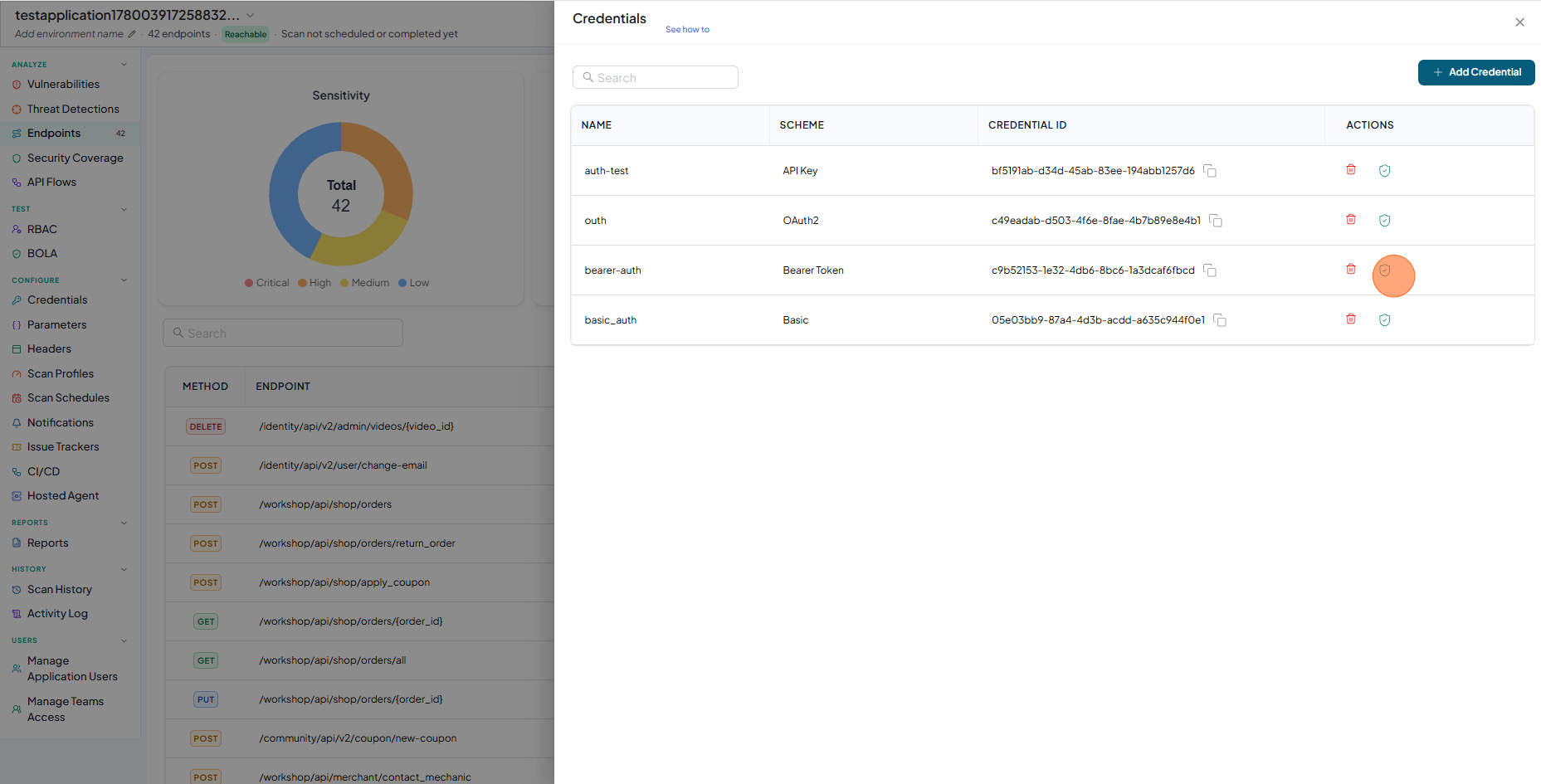
Task: Close the Credentials panel
Action: pos(1519,22)
